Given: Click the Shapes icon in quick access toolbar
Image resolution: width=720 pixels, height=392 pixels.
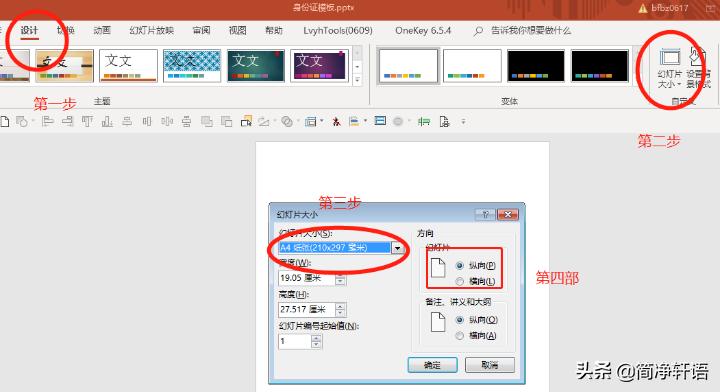Looking at the screenshot, I should pyautogui.click(x=21, y=122).
